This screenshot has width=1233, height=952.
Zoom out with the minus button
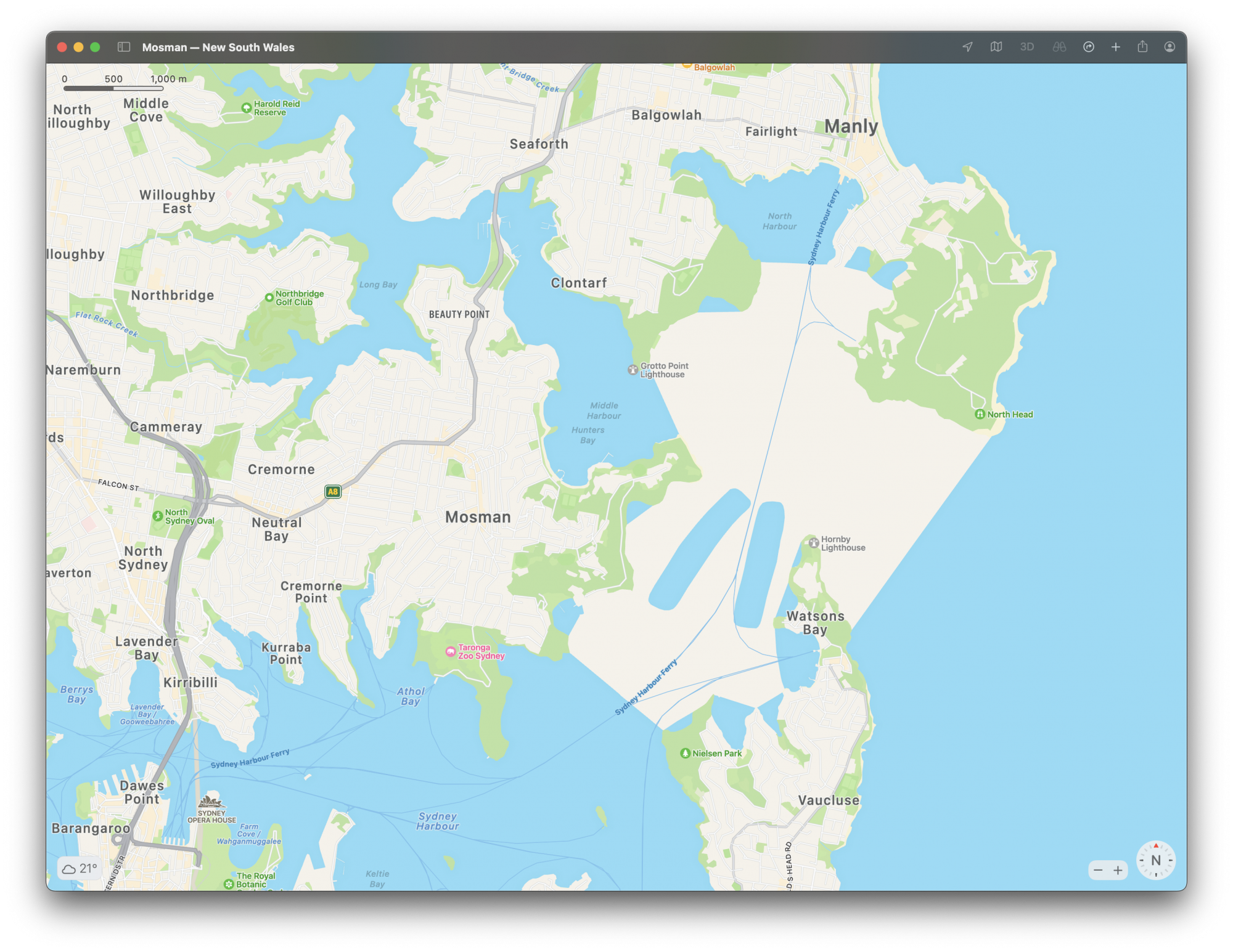pos(1098,870)
